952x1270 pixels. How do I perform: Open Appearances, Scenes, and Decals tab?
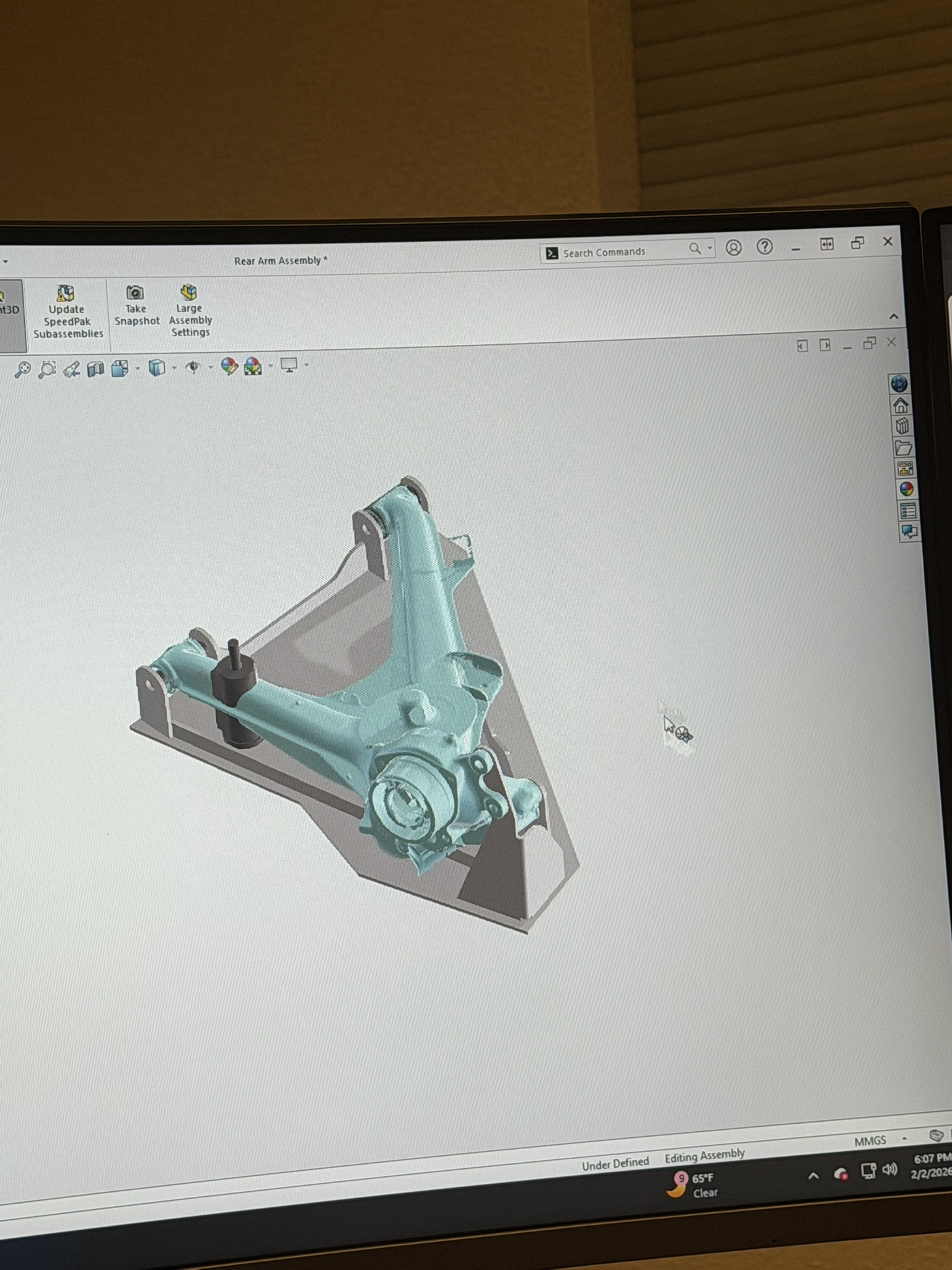pyautogui.click(x=906, y=489)
